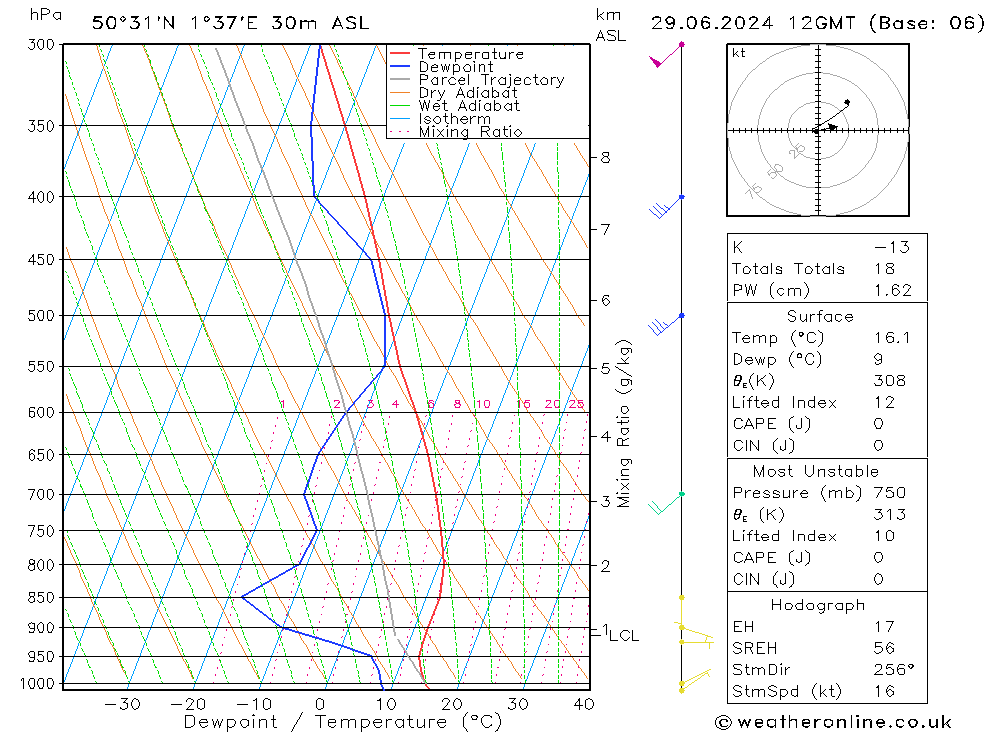Click the surface Temp value '16.1'
The height and width of the screenshot is (733, 1000).
click(x=892, y=337)
